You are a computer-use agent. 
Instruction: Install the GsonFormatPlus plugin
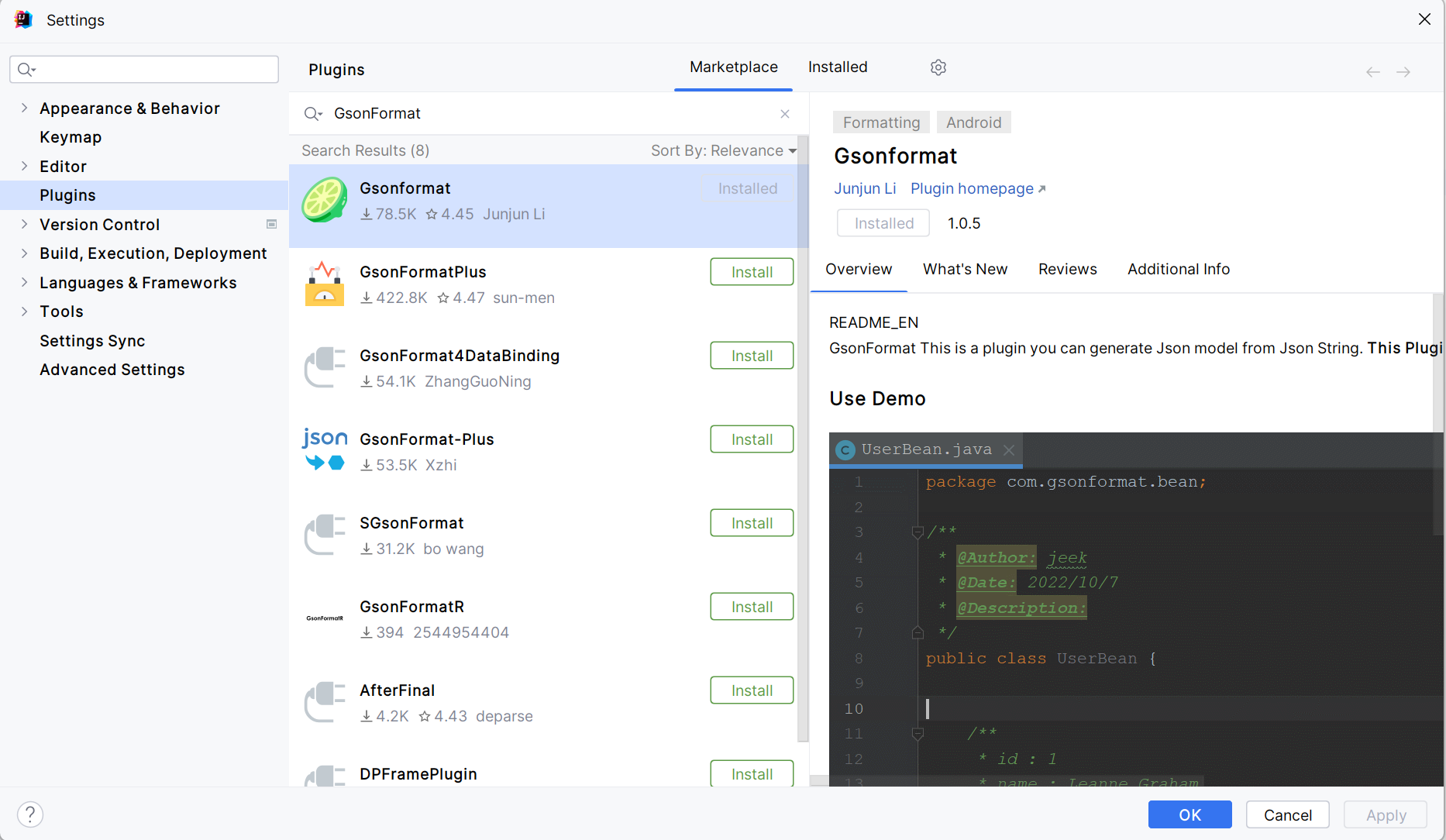[752, 272]
